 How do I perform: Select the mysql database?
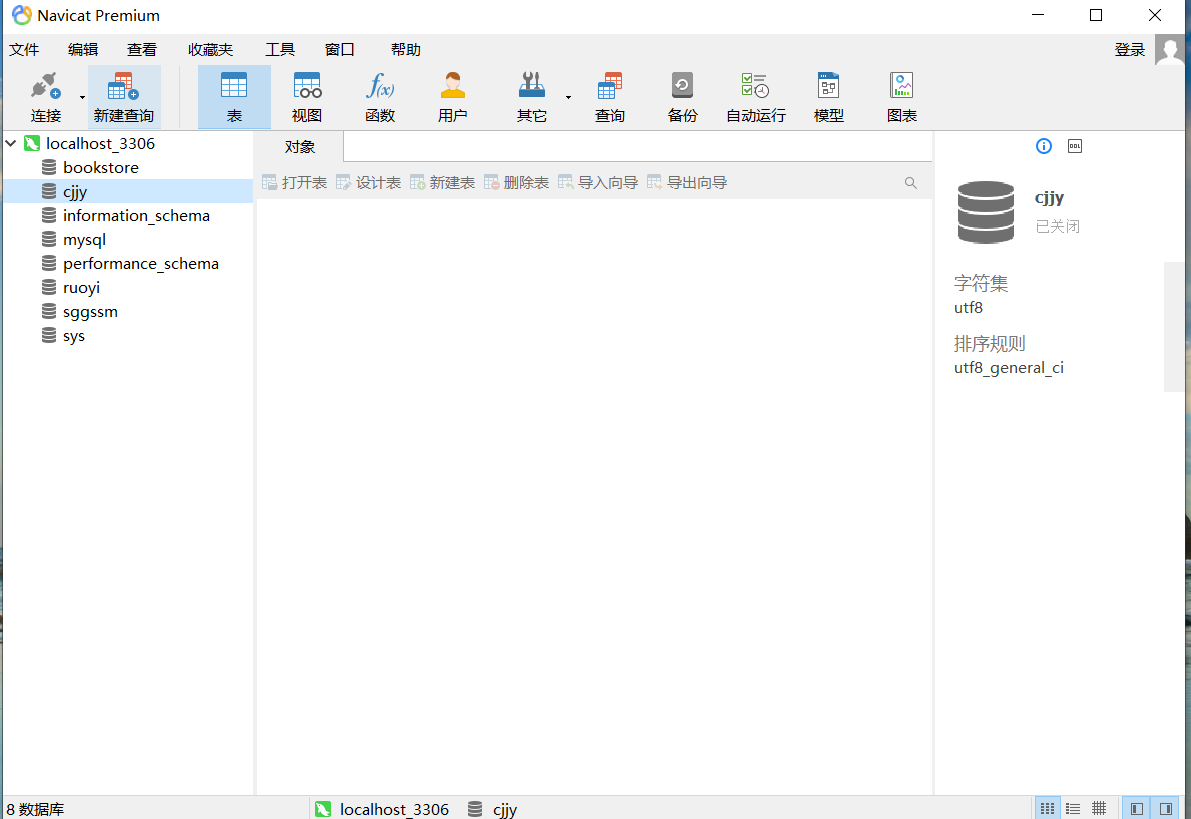(x=84, y=239)
